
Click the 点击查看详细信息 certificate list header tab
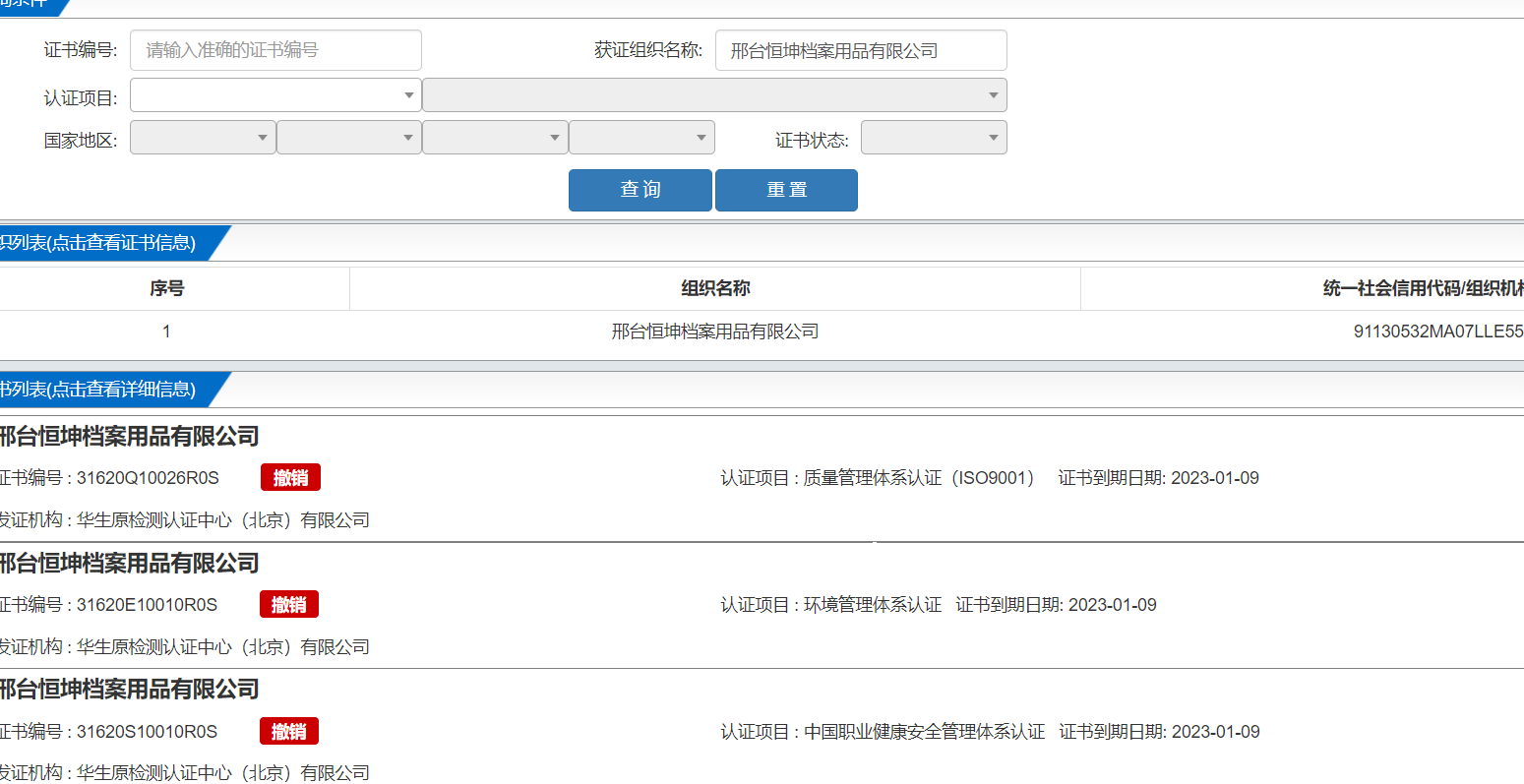pos(106,390)
